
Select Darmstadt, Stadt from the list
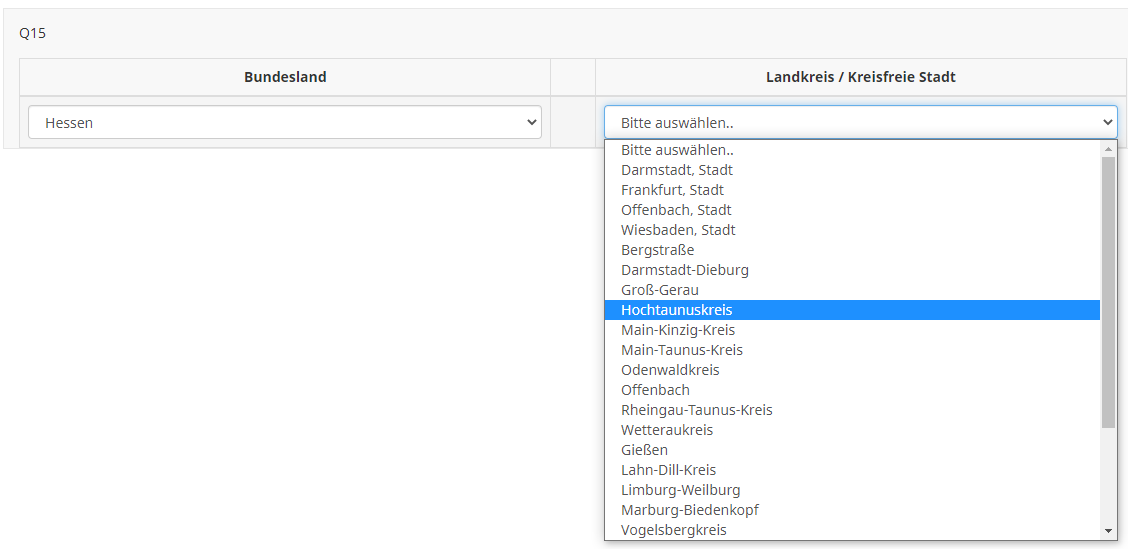(x=677, y=170)
